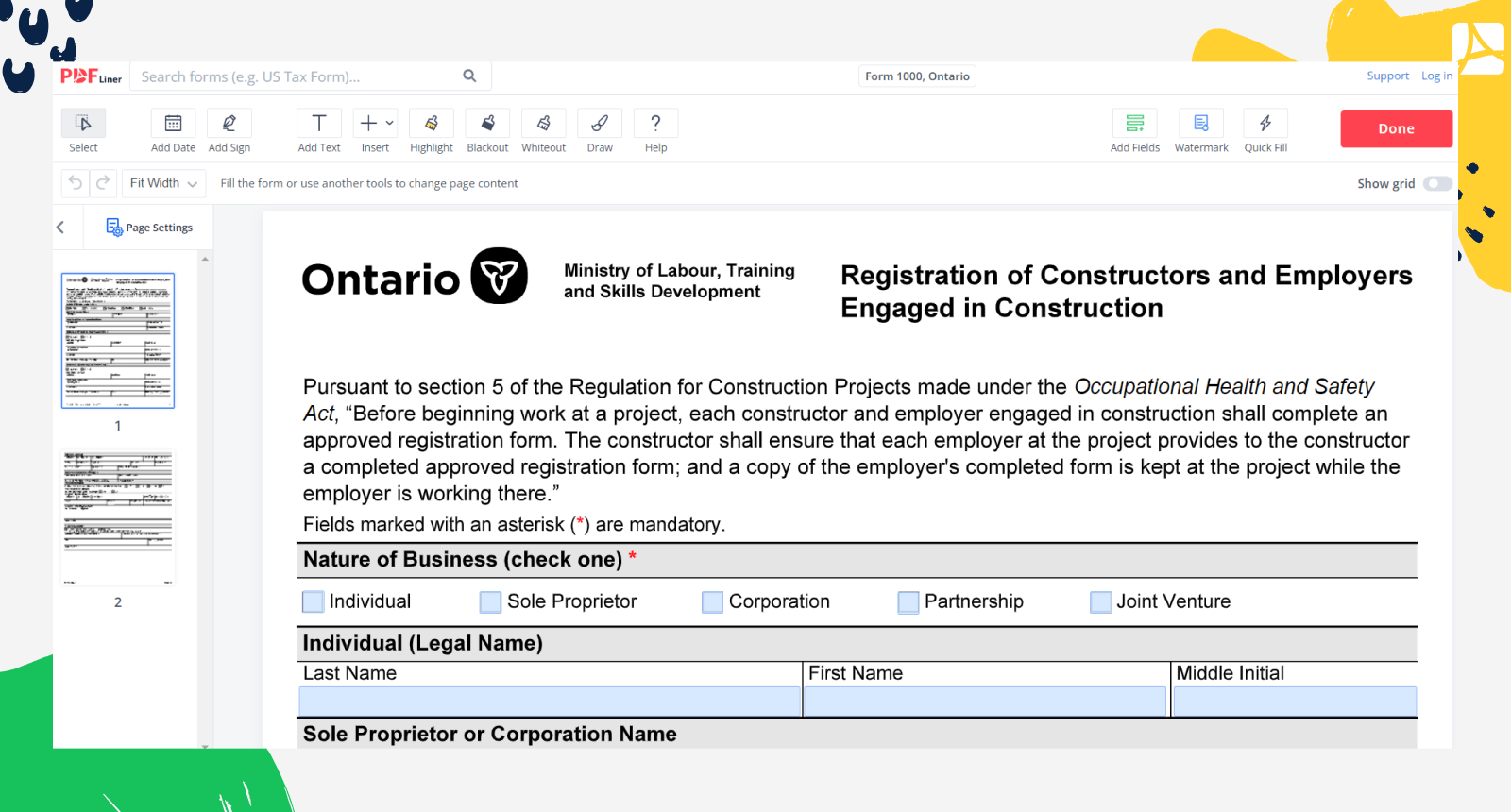
Task: Toggle the Show grid switch
Action: (1437, 183)
